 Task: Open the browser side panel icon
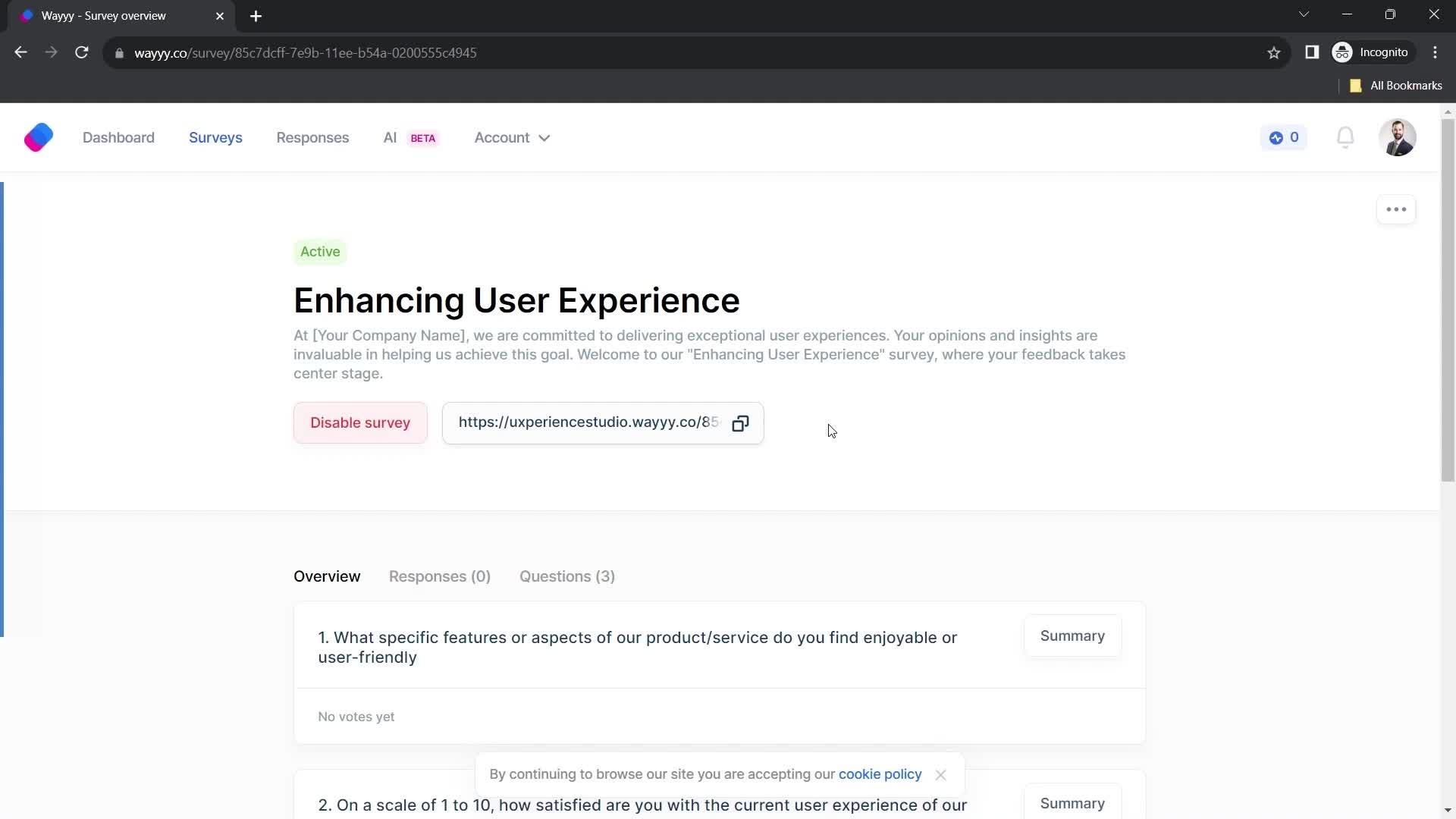coord(1312,52)
